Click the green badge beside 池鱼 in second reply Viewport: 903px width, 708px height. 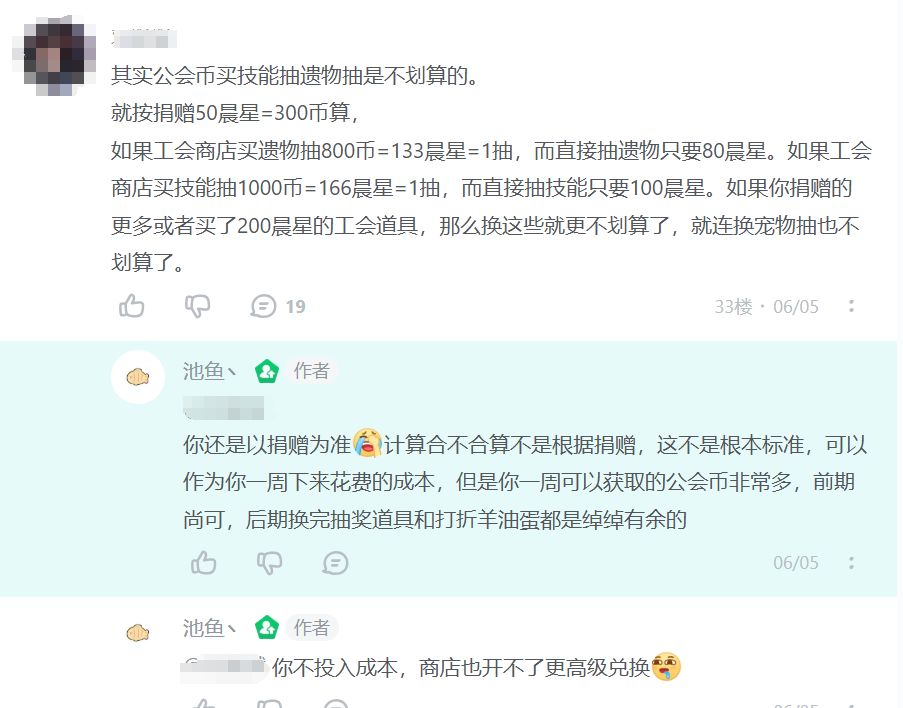click(x=267, y=627)
